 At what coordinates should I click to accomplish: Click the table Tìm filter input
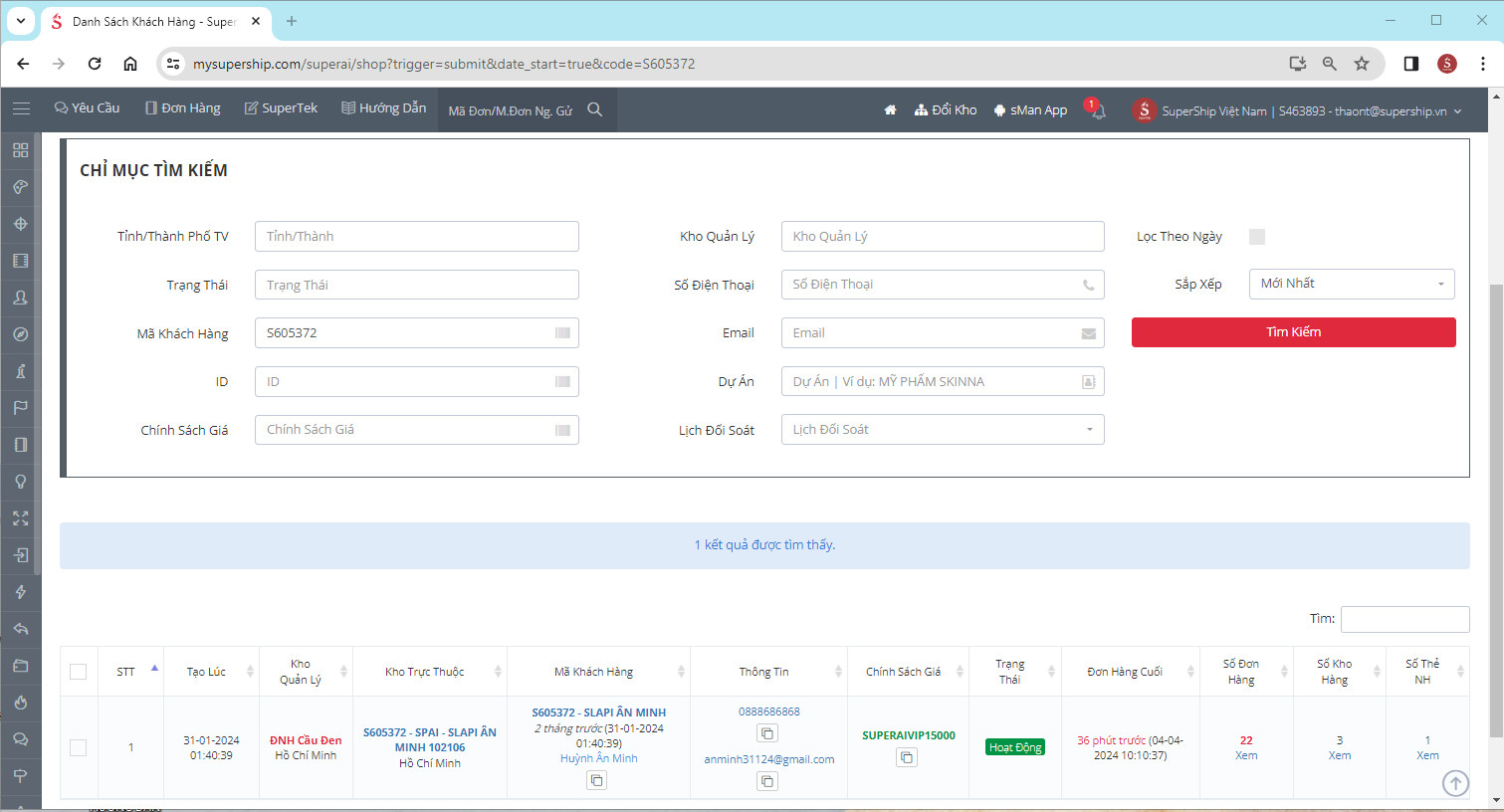coord(1404,619)
